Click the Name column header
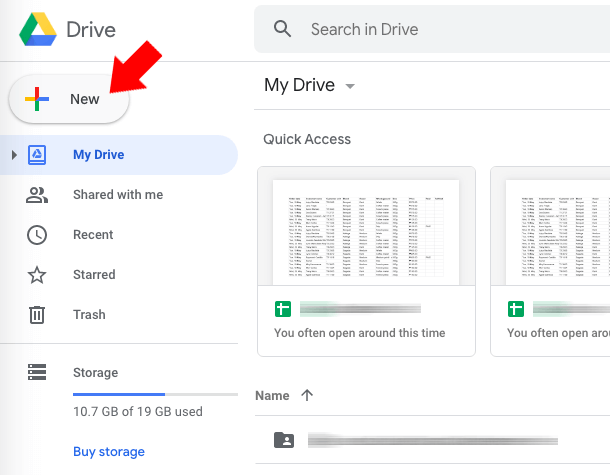This screenshot has height=475, width=610. 272,396
